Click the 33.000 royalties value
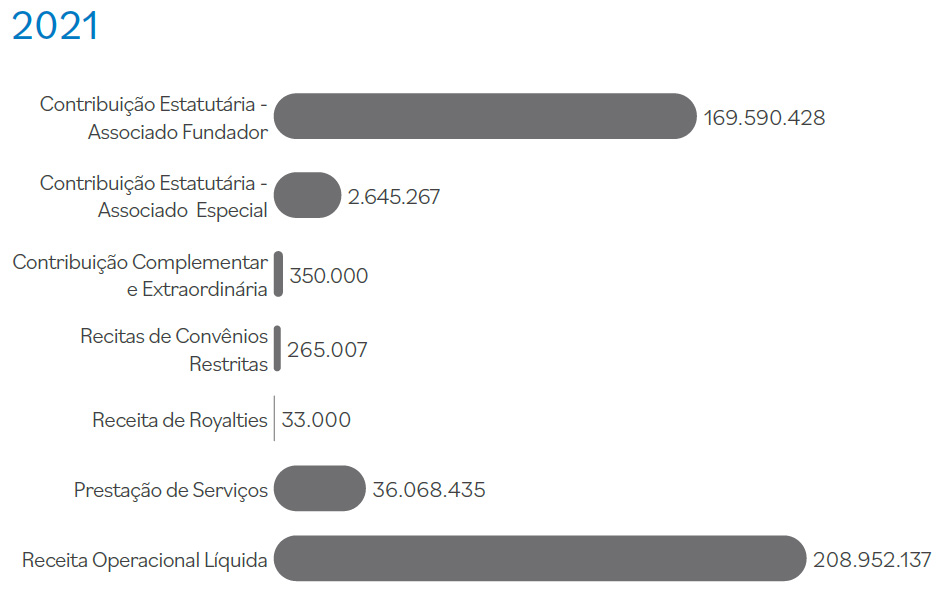943x598 pixels. (x=316, y=420)
